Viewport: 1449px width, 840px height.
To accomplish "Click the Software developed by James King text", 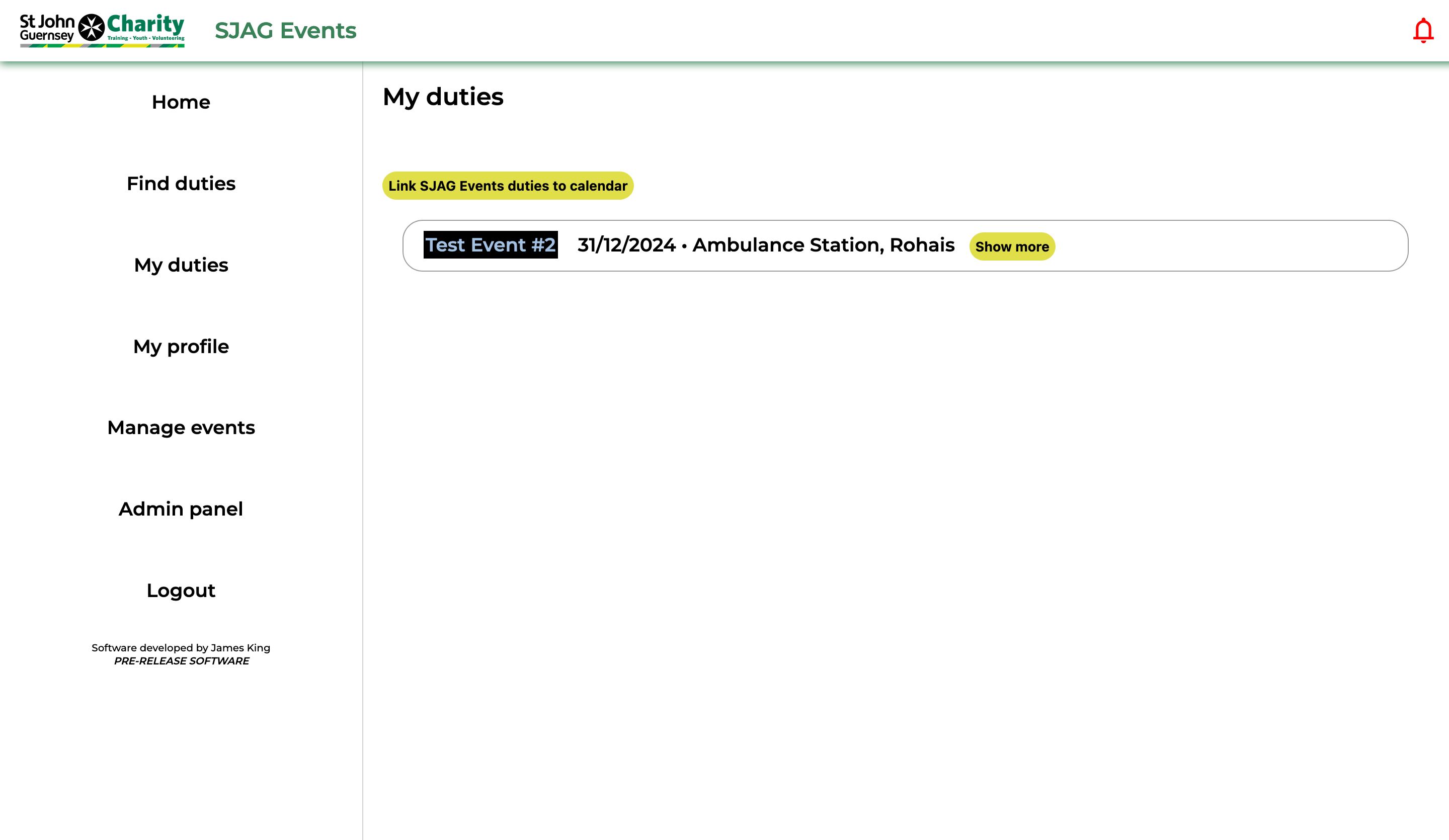I will click(181, 647).
